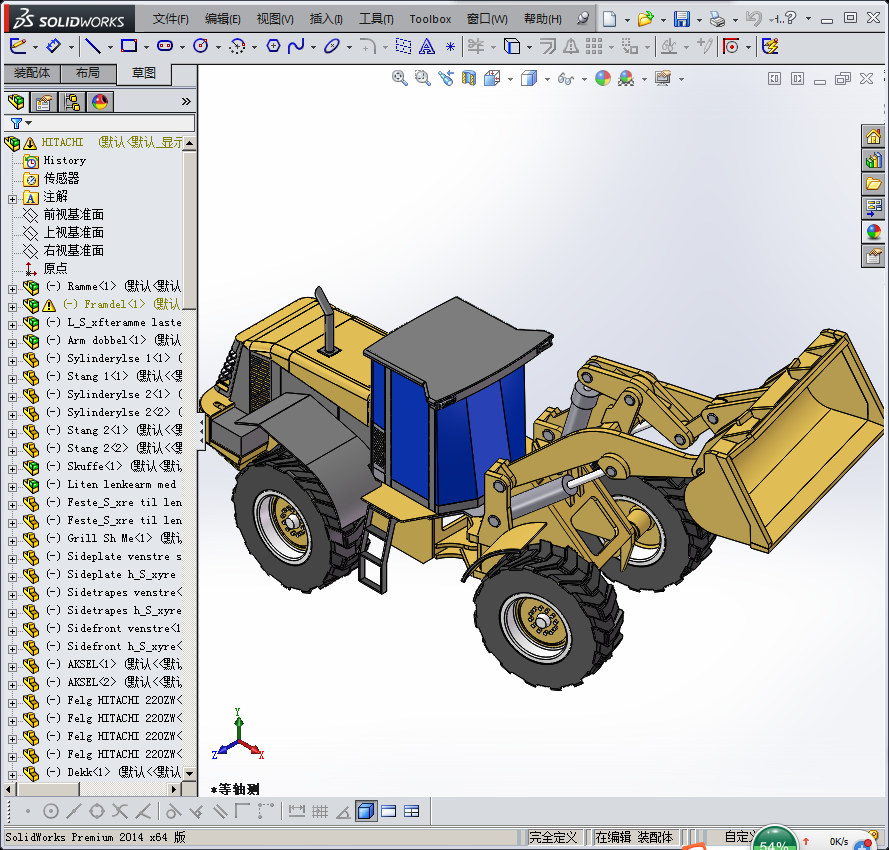Image resolution: width=889 pixels, height=850 pixels.
Task: Open the Save icon dropdown arrow
Action: (x=699, y=20)
